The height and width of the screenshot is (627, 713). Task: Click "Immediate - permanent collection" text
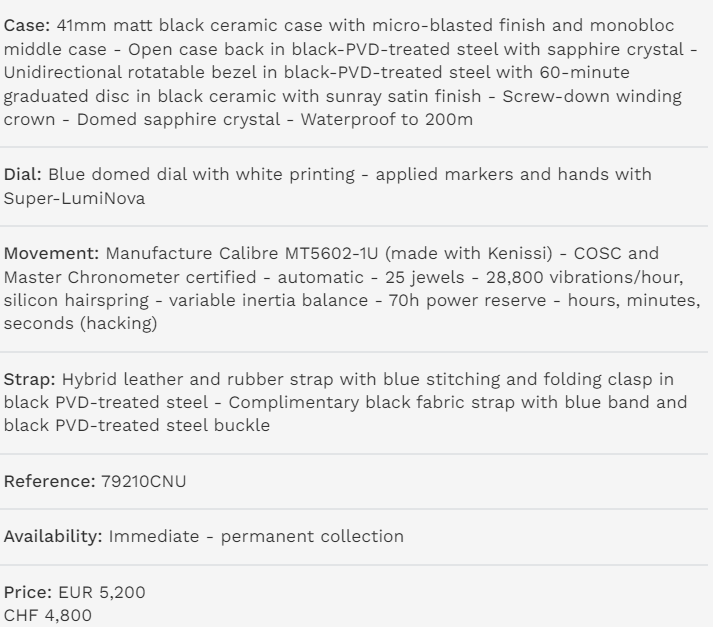(x=256, y=536)
